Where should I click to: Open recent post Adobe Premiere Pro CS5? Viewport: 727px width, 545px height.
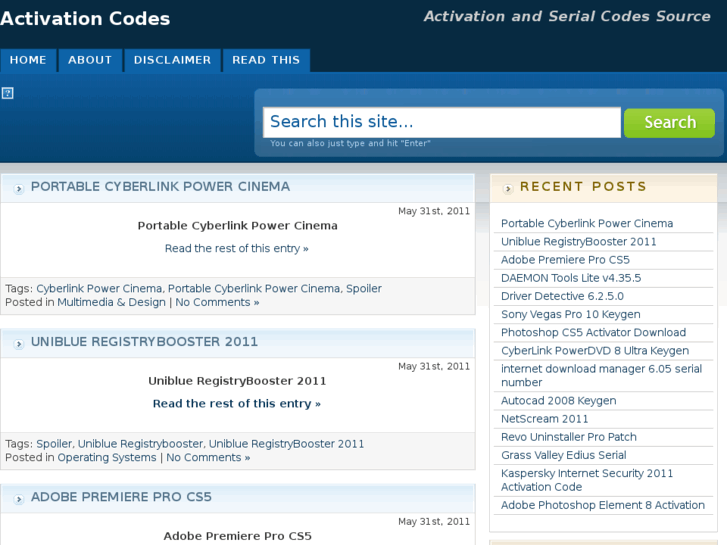(x=565, y=260)
